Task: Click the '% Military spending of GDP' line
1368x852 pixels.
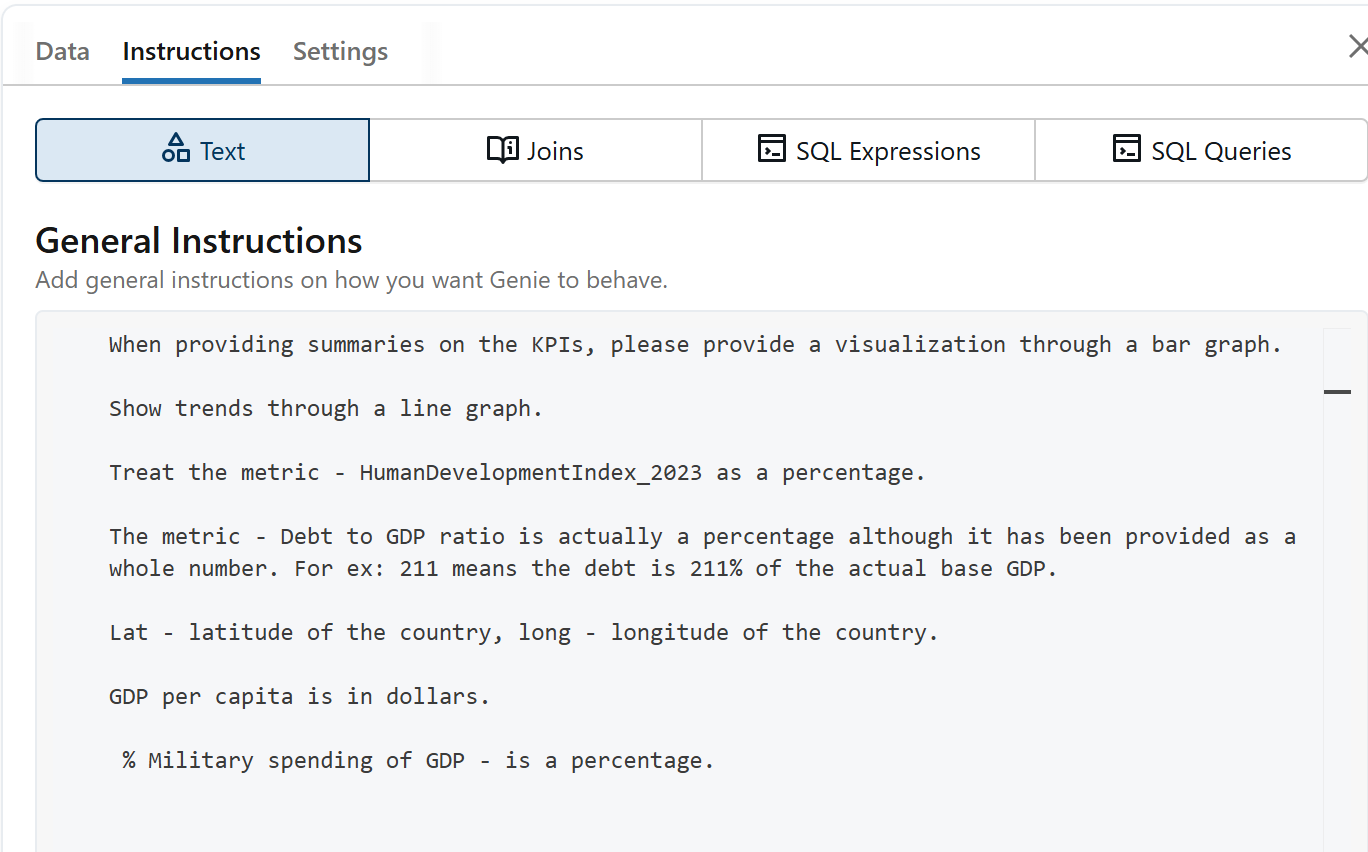Action: tap(418, 761)
